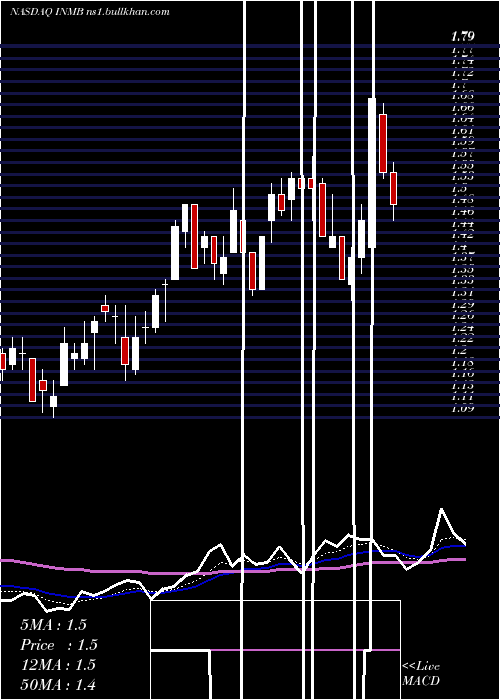Click the Price : 1.5 readout
The image size is (500, 700).
59,645
